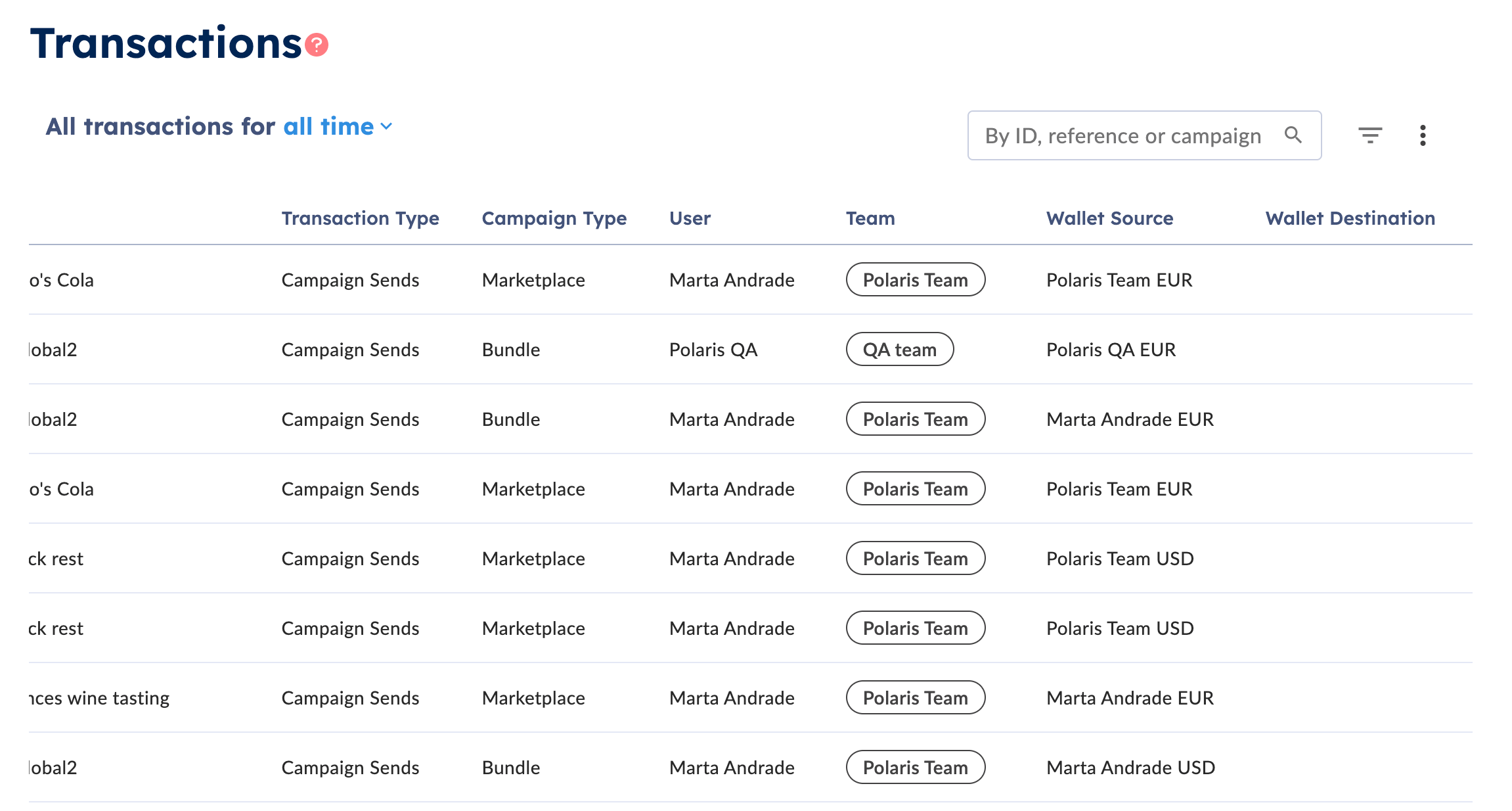
Task: Sort by Transaction Type column header
Action: 360,218
